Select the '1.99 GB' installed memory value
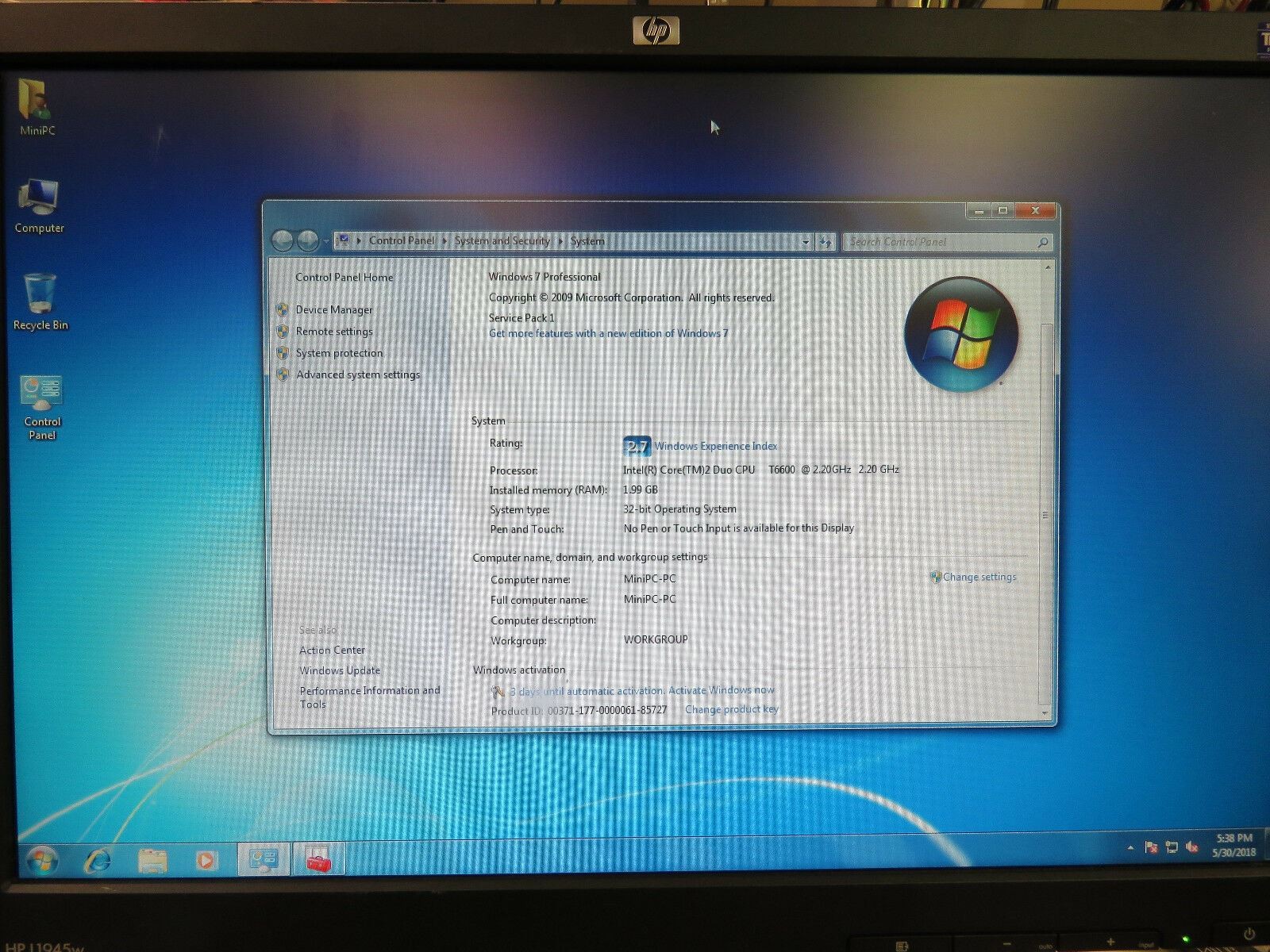 (641, 489)
